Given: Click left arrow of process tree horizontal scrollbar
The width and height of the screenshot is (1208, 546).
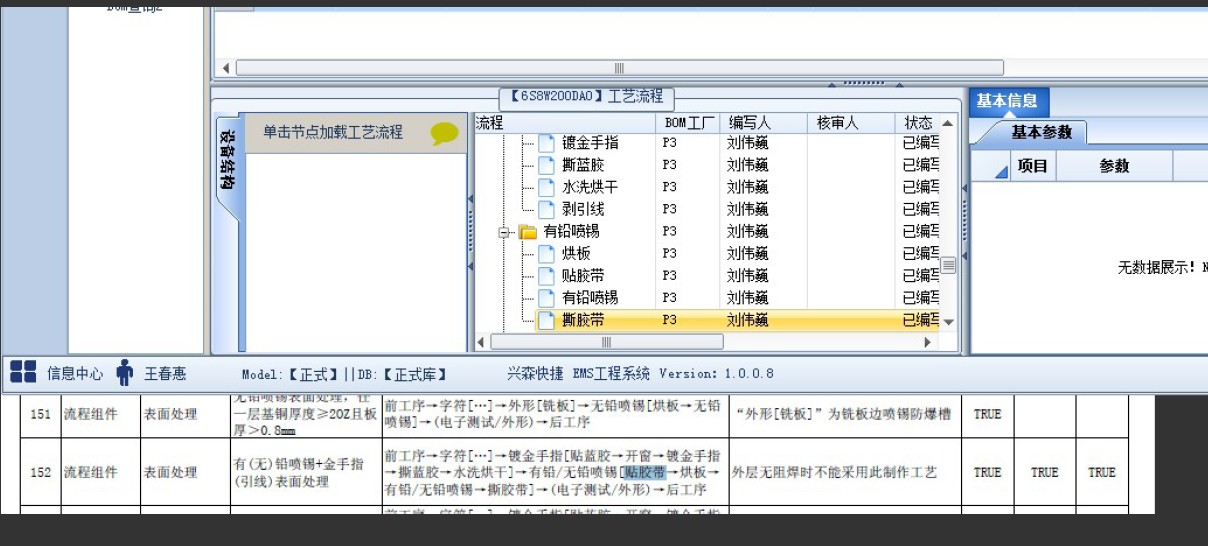Looking at the screenshot, I should (x=482, y=342).
